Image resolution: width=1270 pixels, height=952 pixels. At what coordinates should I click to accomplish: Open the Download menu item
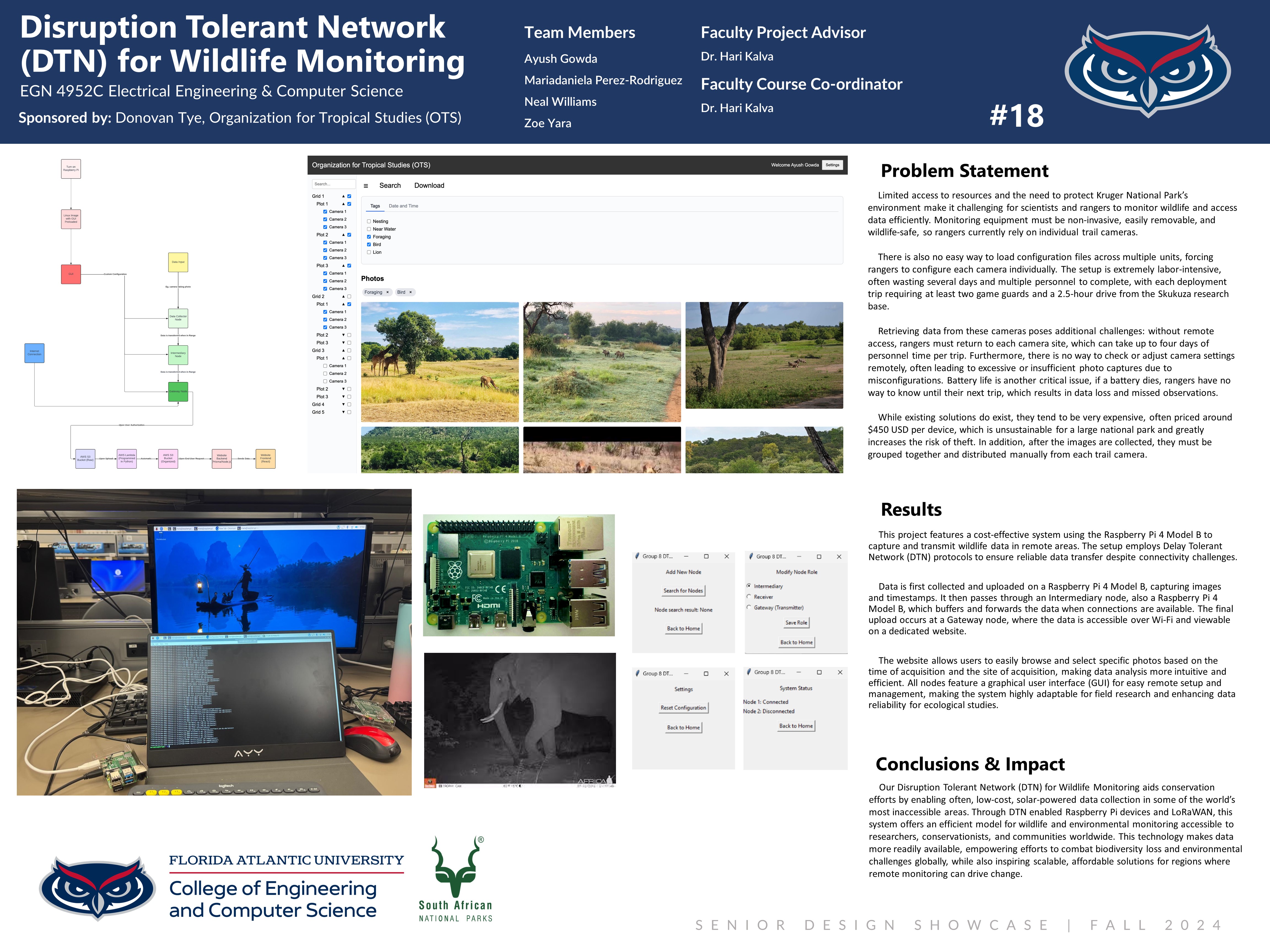429,186
